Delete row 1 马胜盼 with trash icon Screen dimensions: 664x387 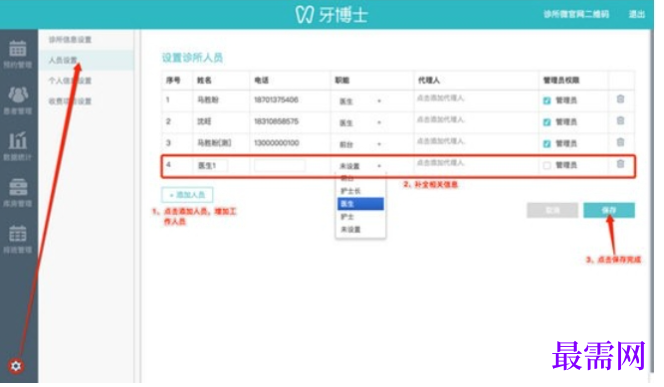coord(620,99)
